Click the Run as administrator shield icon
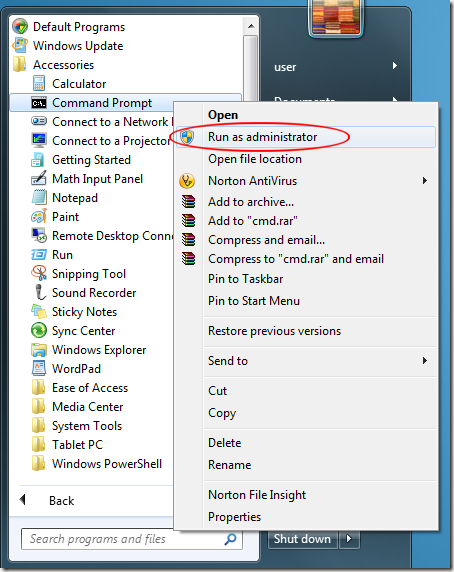454x572 pixels. pos(187,137)
